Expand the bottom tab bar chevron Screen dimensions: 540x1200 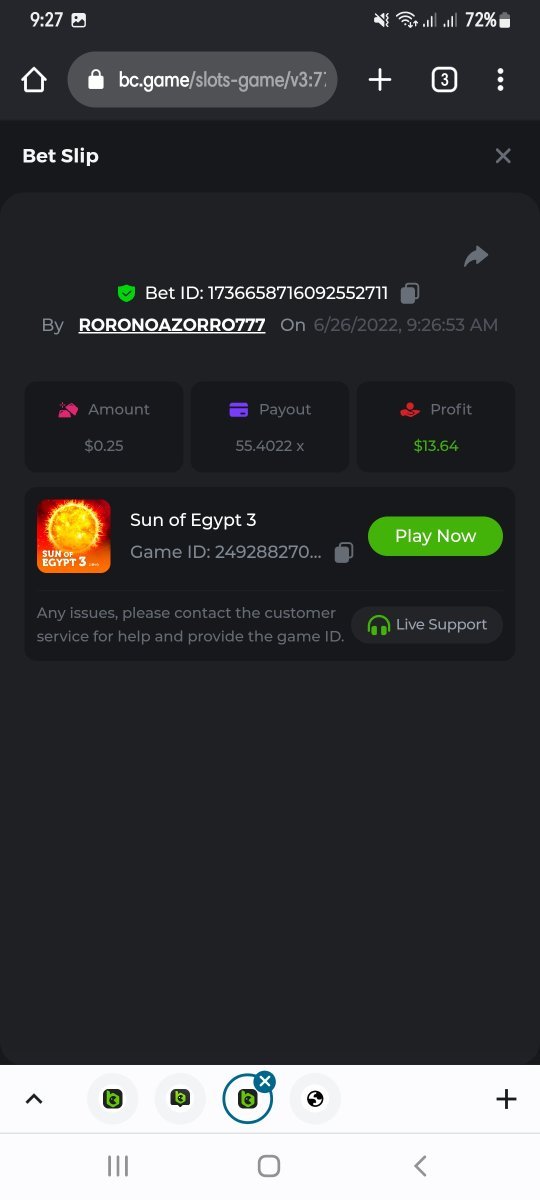[x=34, y=1099]
